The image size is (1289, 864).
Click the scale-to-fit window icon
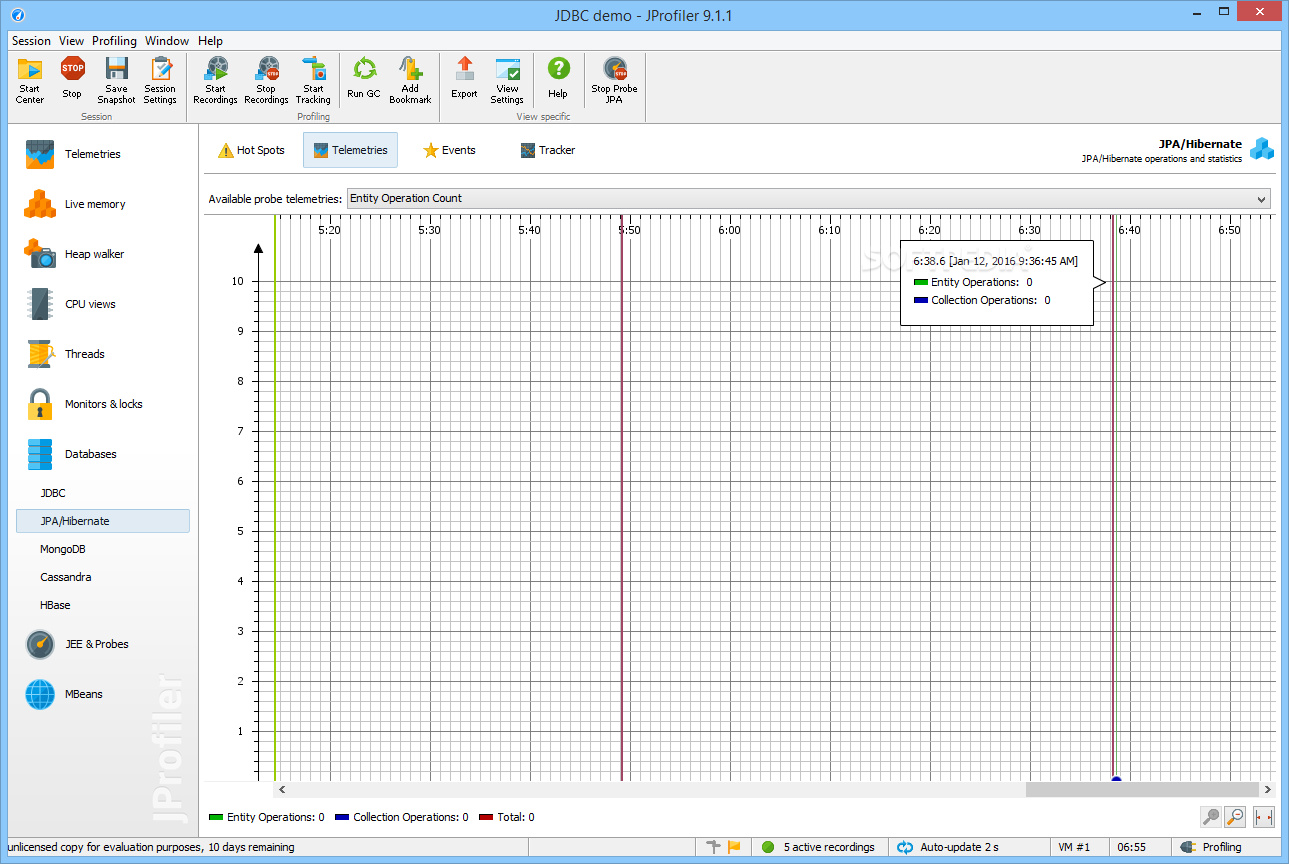pyautogui.click(x=1264, y=817)
